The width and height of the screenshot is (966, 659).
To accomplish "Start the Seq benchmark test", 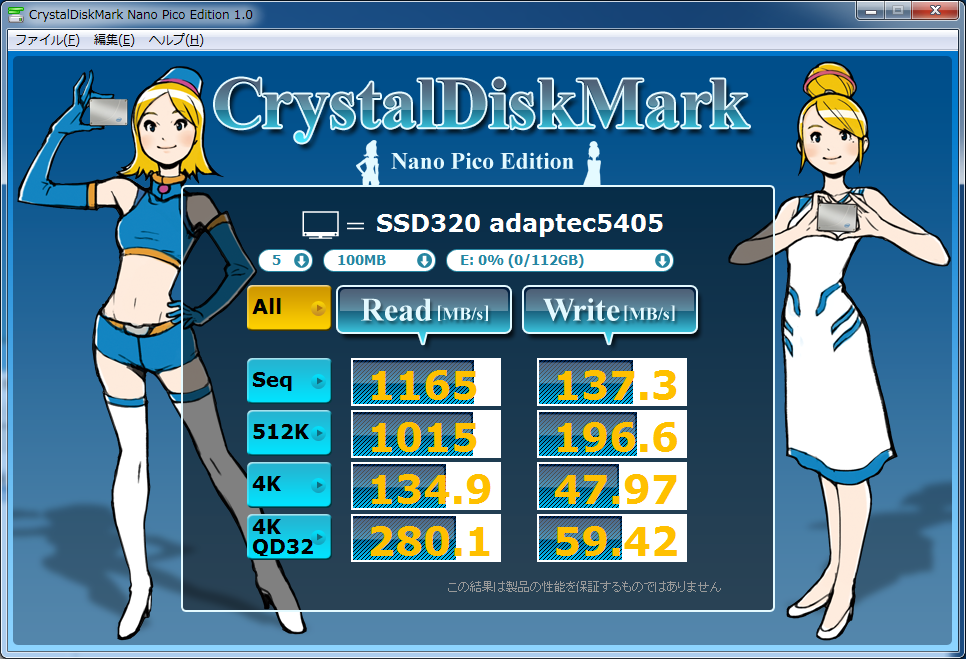I will 289,381.
